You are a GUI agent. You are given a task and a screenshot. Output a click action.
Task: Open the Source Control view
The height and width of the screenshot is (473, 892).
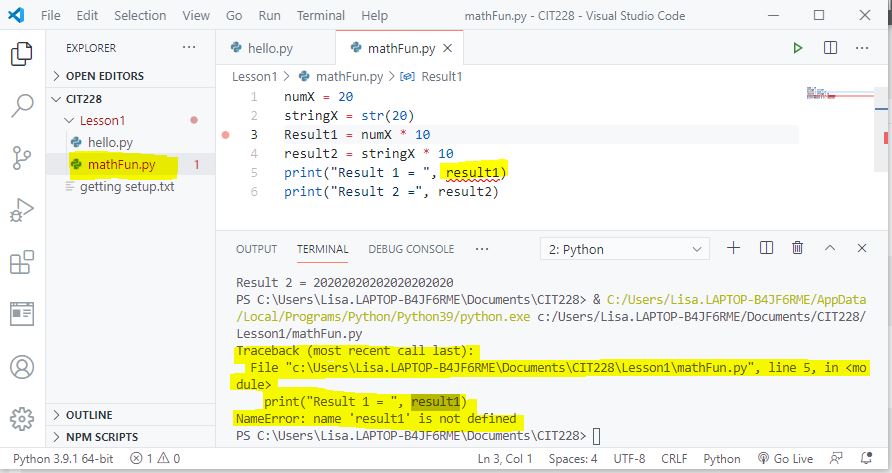point(22,158)
